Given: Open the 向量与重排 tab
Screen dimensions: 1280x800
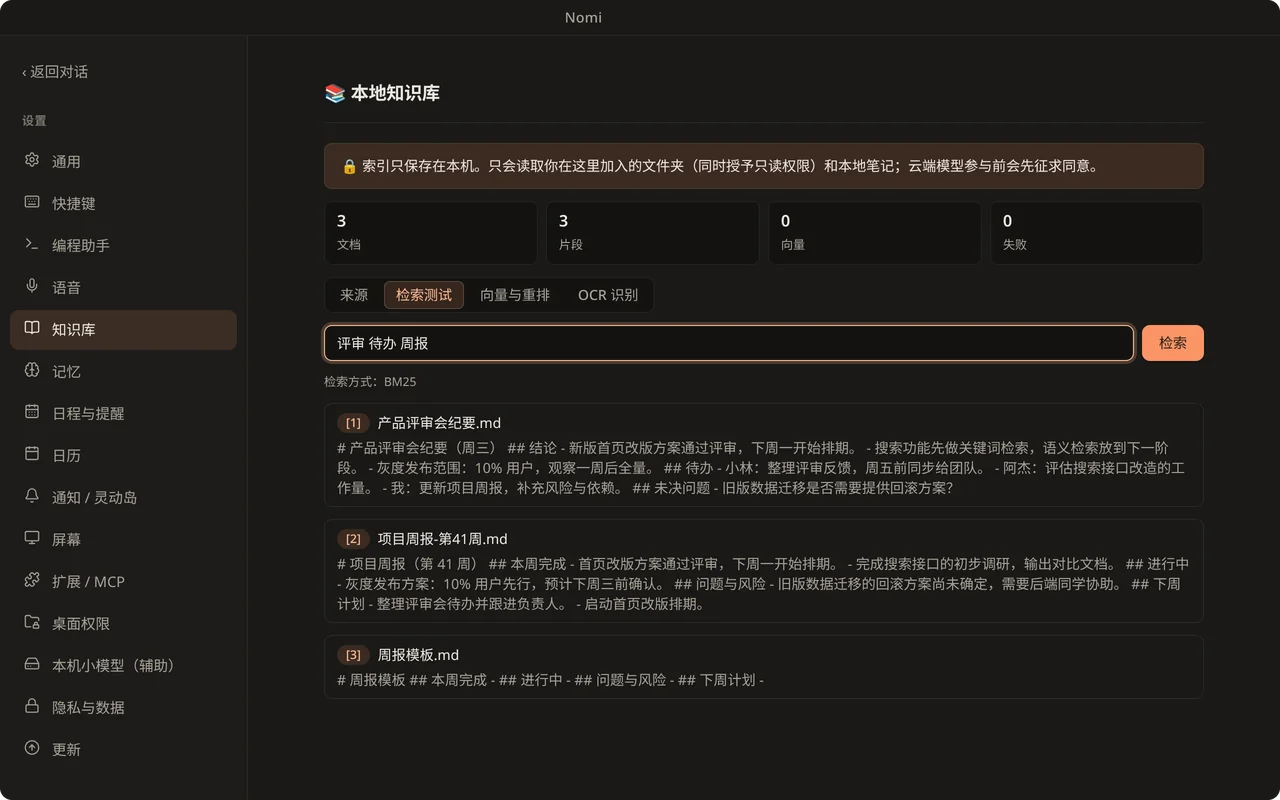Looking at the screenshot, I should (515, 295).
